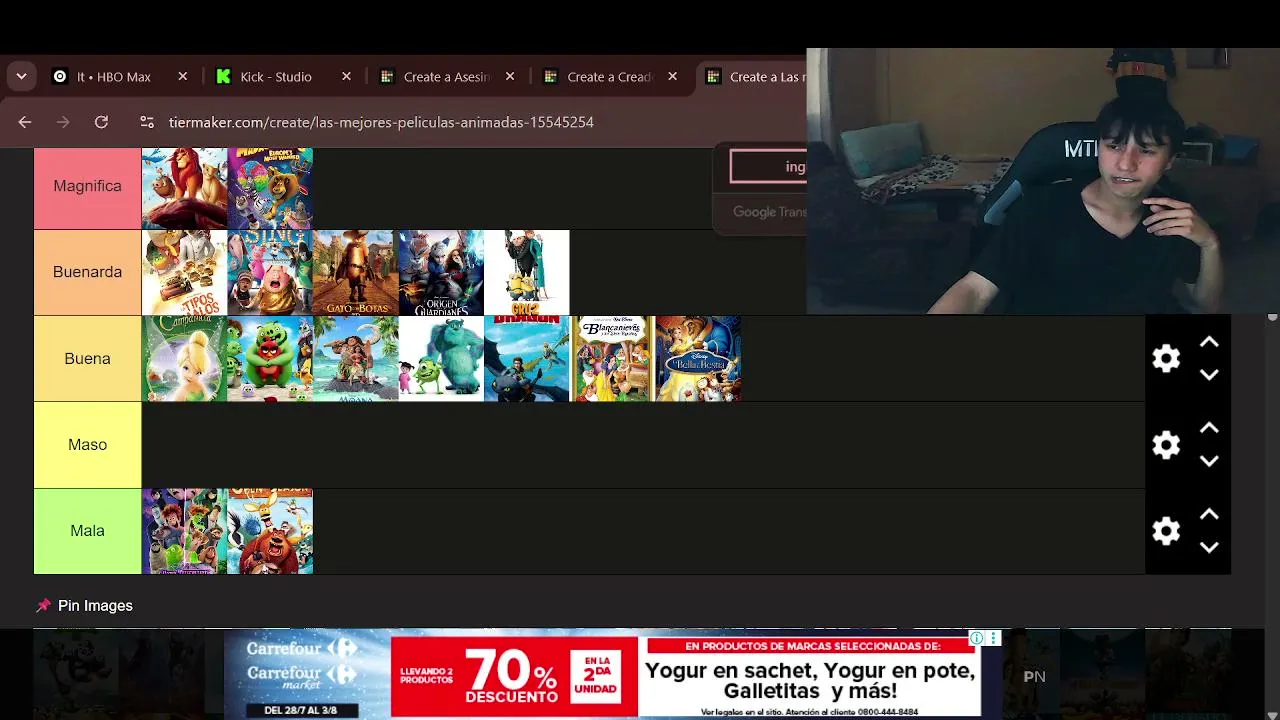The width and height of the screenshot is (1280, 720).
Task: Click the pink Magnifica tier label
Action: [x=88, y=186]
